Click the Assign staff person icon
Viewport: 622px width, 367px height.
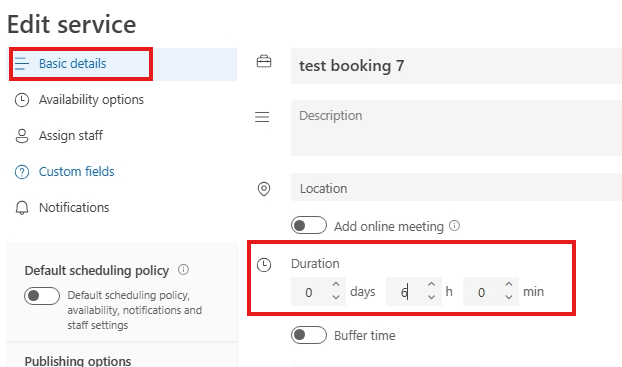(x=22, y=136)
